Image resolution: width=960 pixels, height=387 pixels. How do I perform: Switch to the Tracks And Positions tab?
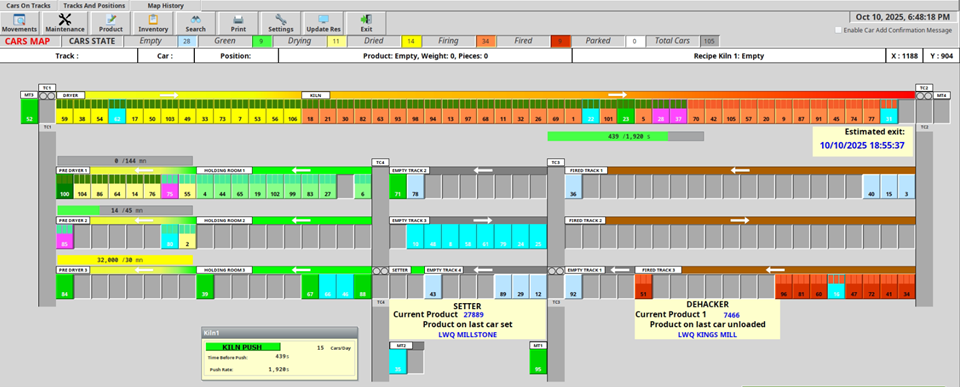[94, 6]
